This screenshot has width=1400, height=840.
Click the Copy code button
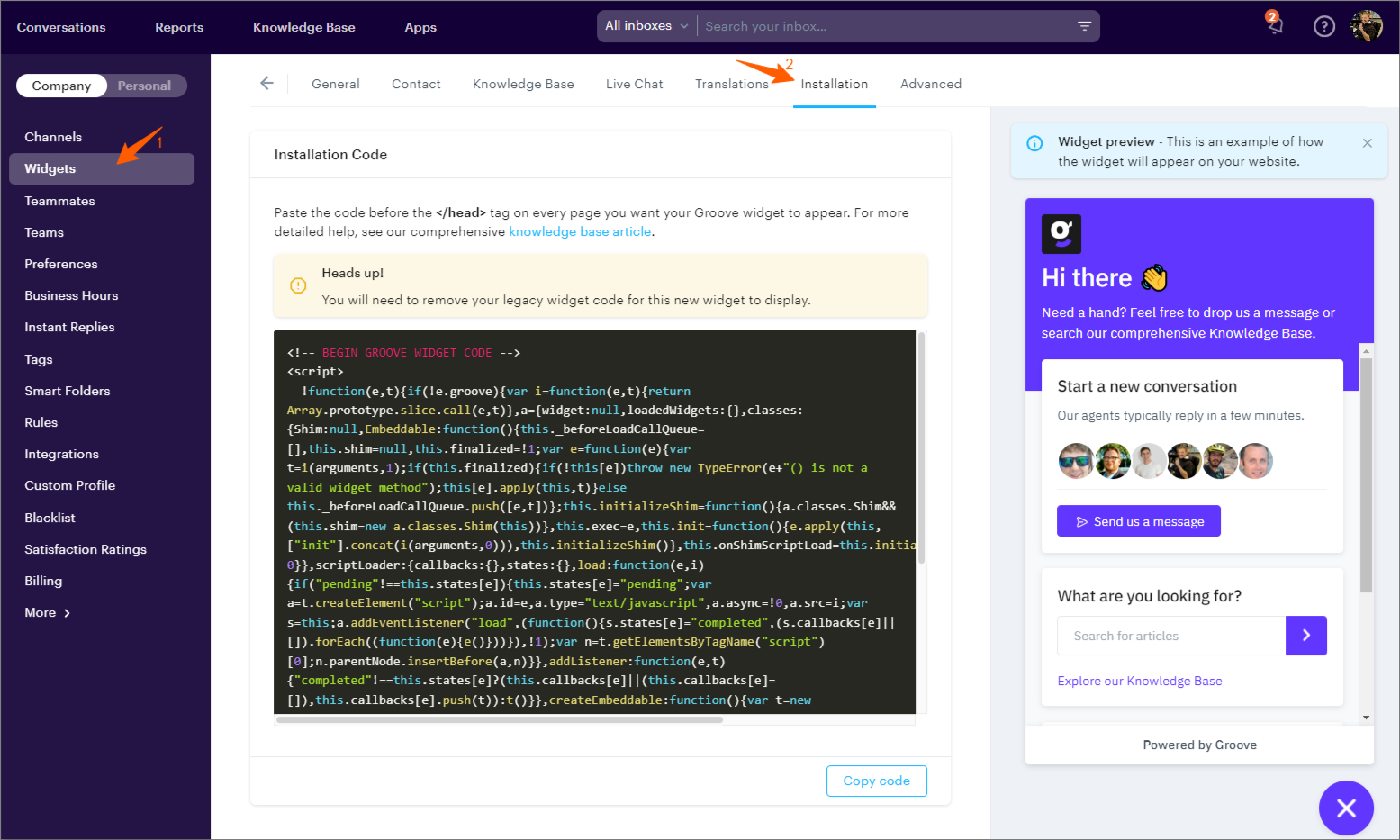(x=876, y=781)
